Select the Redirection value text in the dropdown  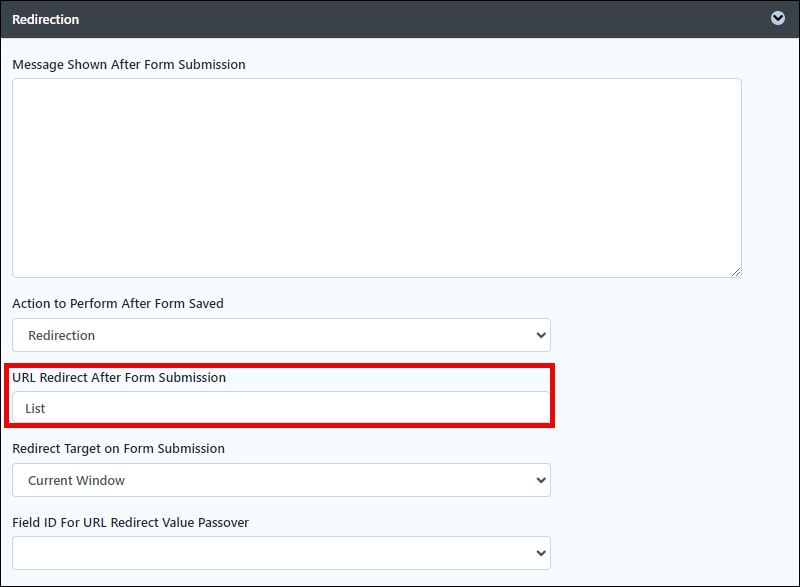tap(61, 336)
